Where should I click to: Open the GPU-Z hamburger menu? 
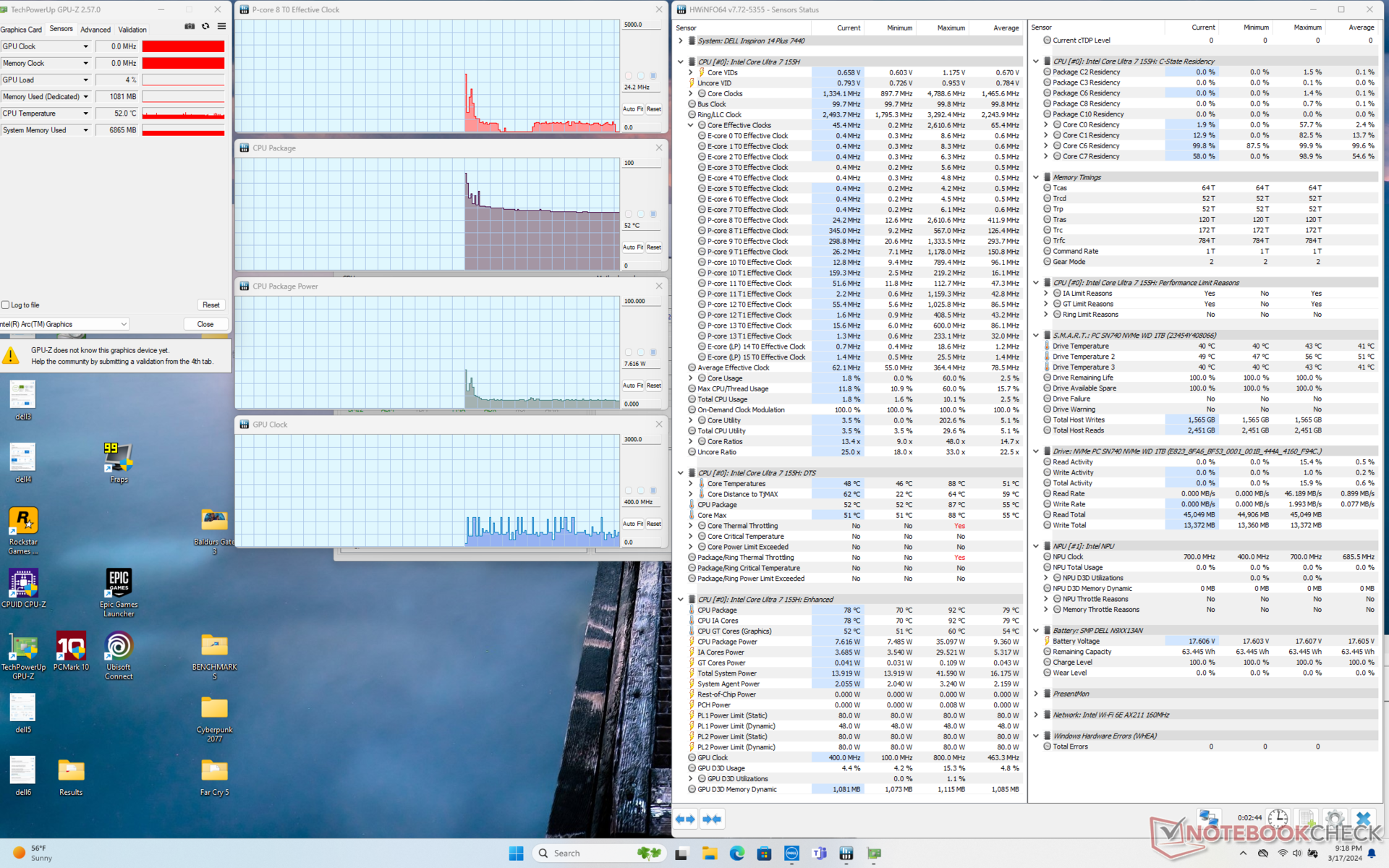click(221, 27)
